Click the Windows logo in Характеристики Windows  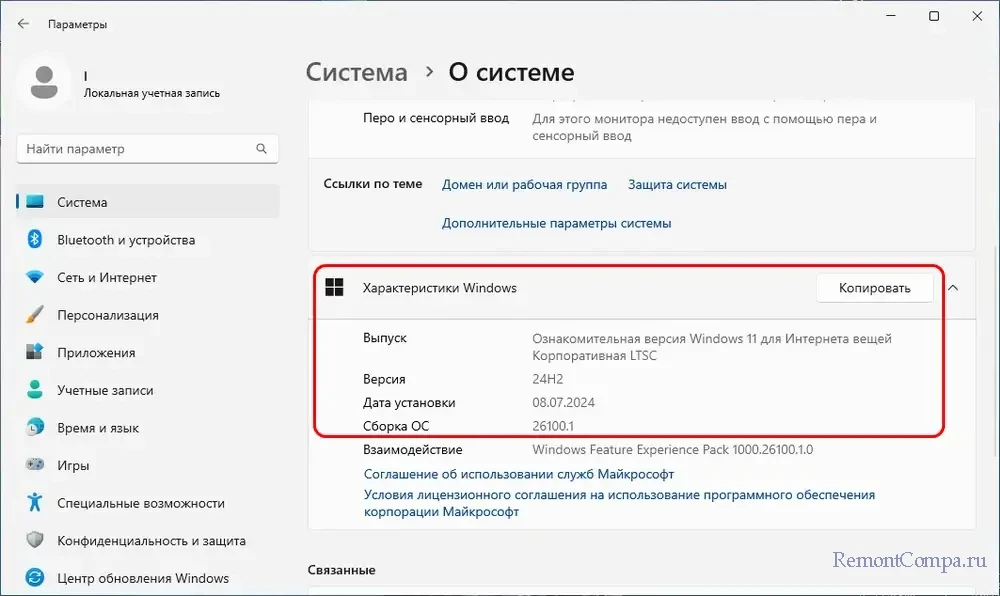(x=334, y=287)
